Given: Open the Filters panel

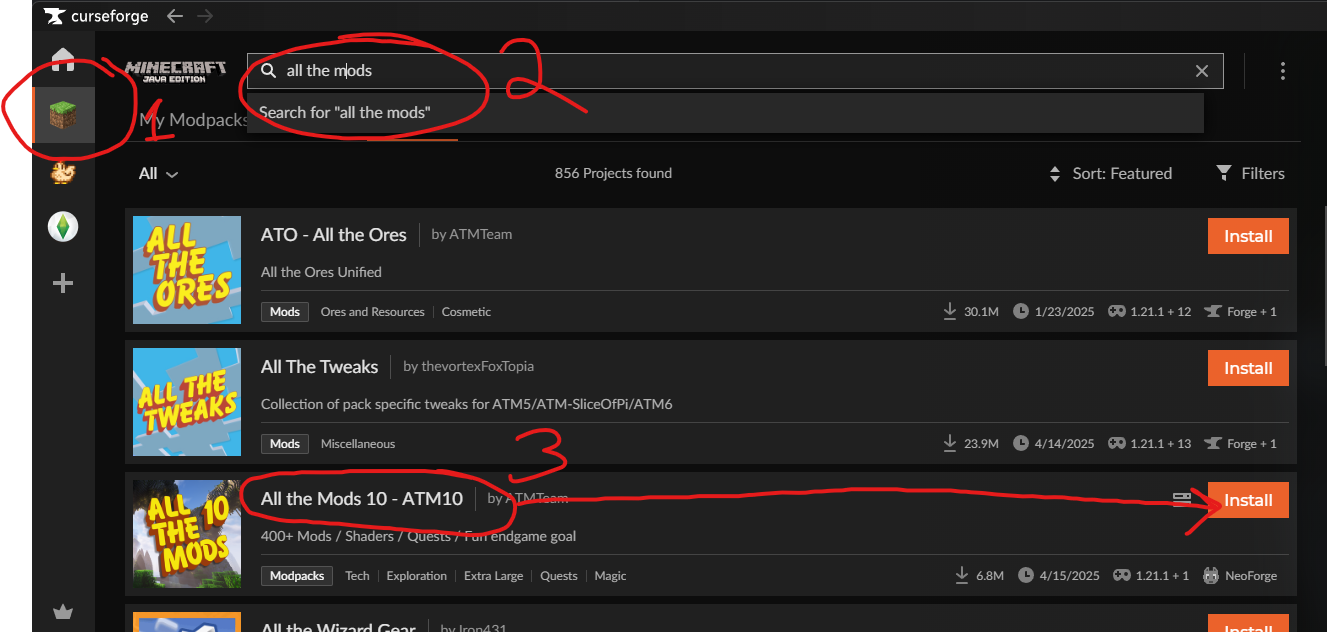Looking at the screenshot, I should point(1250,173).
